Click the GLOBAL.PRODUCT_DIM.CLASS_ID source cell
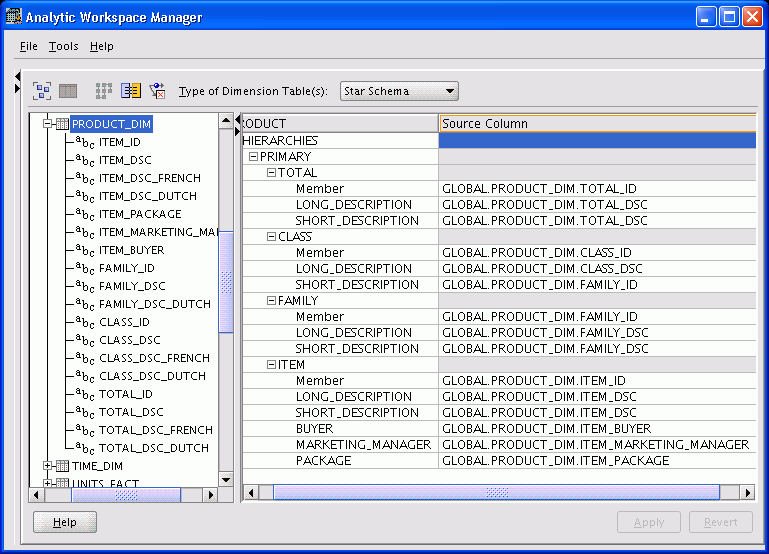Viewport: 769px width, 554px height. [x=597, y=252]
